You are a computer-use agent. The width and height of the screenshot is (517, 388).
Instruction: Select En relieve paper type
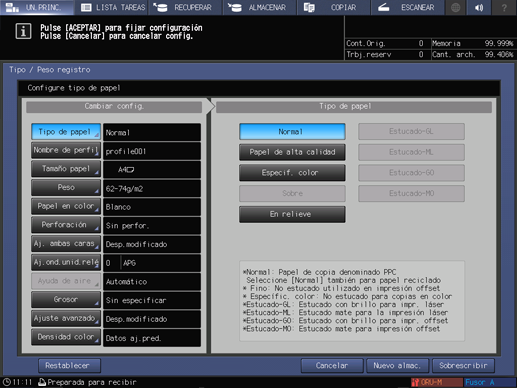click(292, 214)
